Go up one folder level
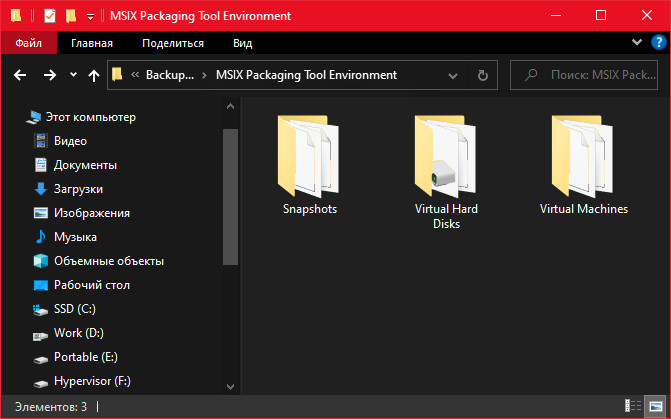The image size is (671, 419). click(x=94, y=76)
